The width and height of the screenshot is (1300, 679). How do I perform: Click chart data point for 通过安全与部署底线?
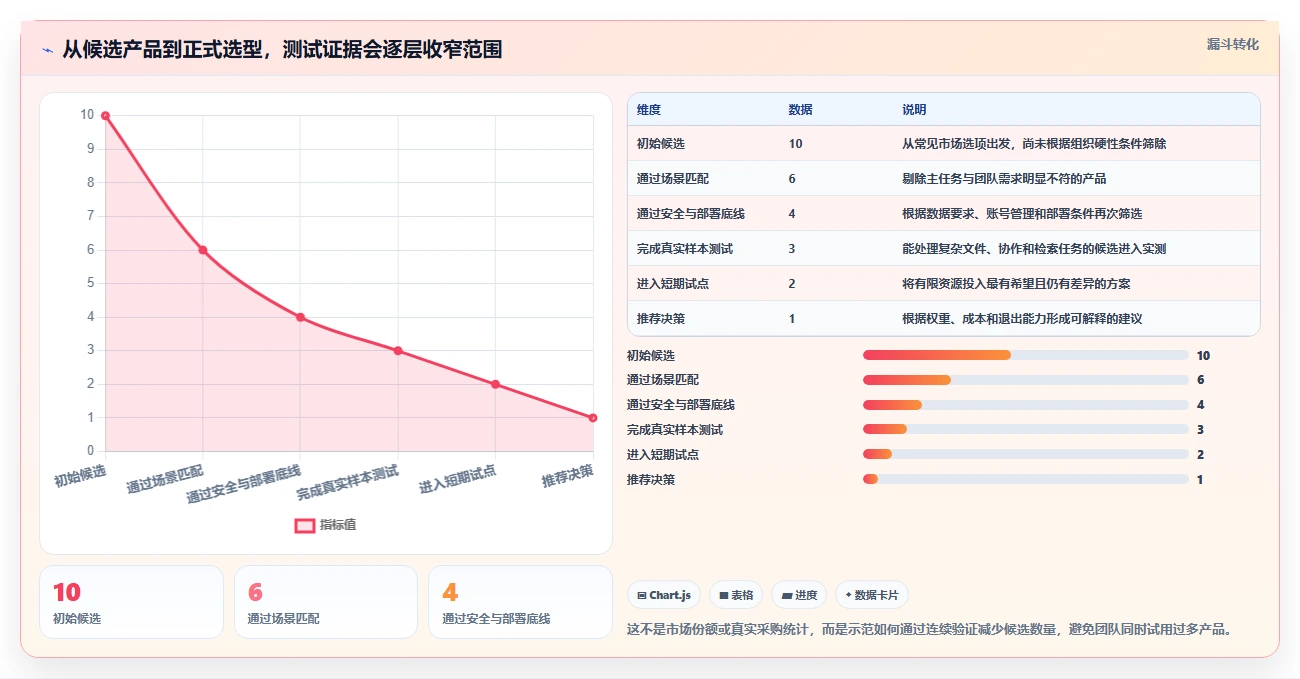click(x=300, y=317)
